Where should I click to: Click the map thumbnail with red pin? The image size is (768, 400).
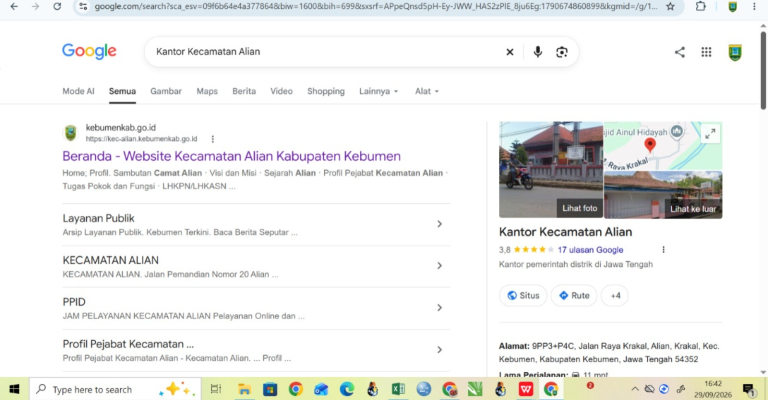pos(650,146)
